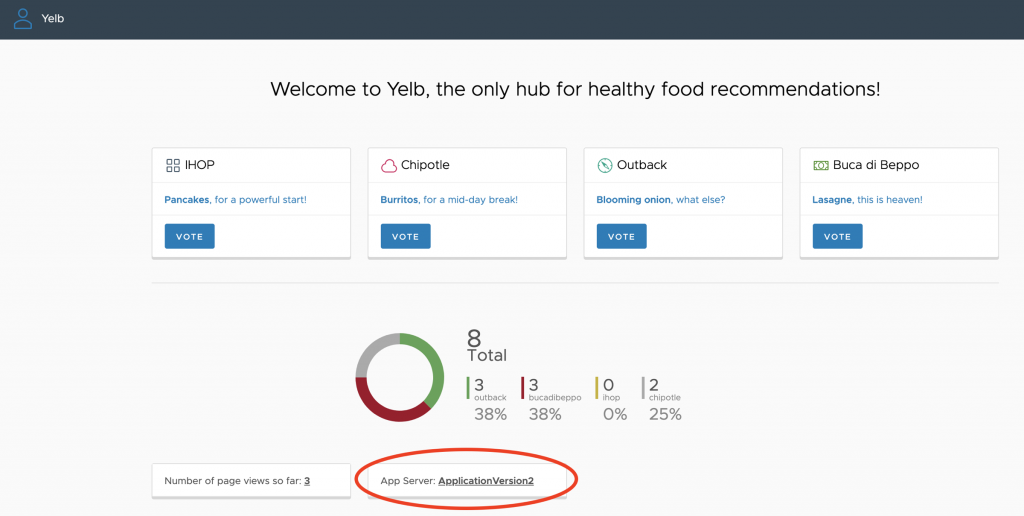The height and width of the screenshot is (516, 1024).
Task: Vote for IHOP
Action: point(189,236)
